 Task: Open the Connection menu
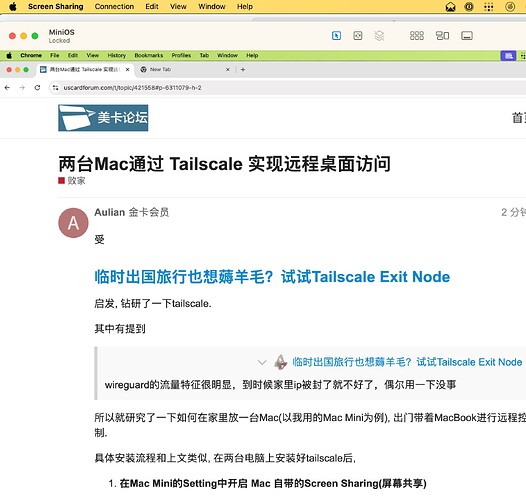point(114,6)
